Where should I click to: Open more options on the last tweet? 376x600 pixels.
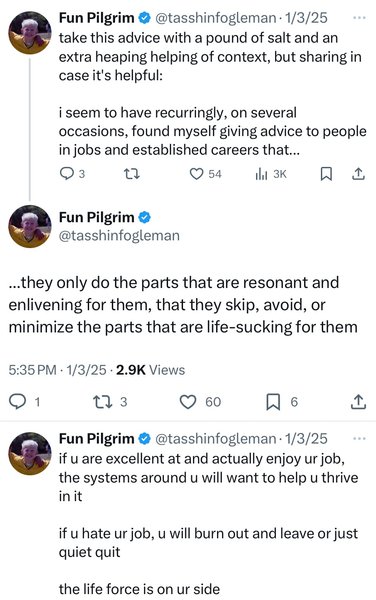click(359, 439)
